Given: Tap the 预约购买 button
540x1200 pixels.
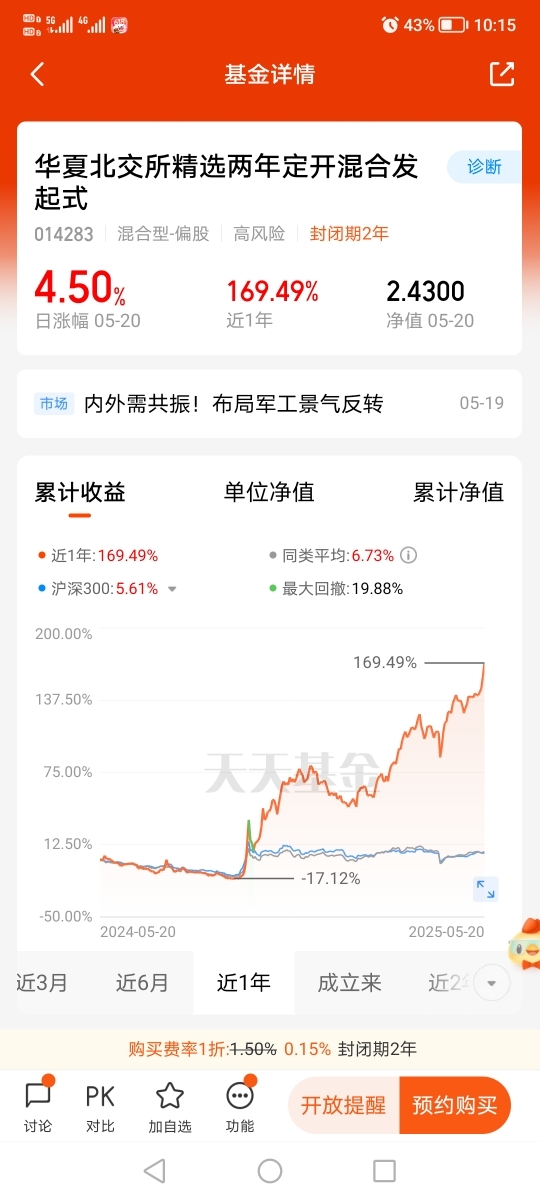Looking at the screenshot, I should 455,1105.
